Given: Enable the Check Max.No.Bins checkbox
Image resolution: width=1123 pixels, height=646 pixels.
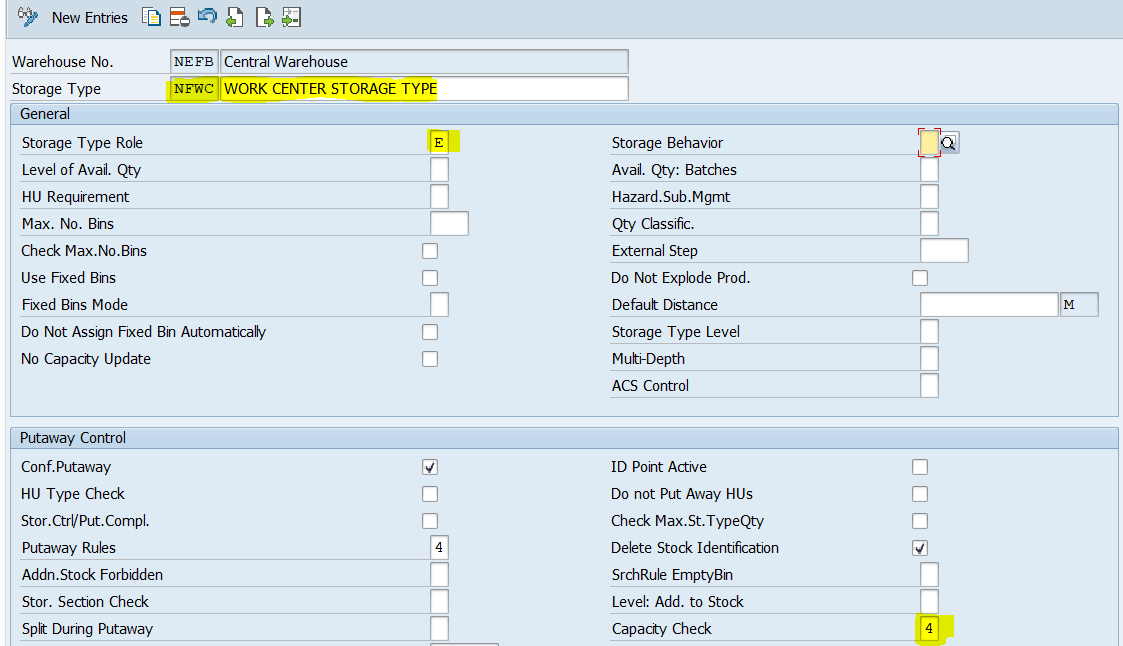Looking at the screenshot, I should pos(430,251).
